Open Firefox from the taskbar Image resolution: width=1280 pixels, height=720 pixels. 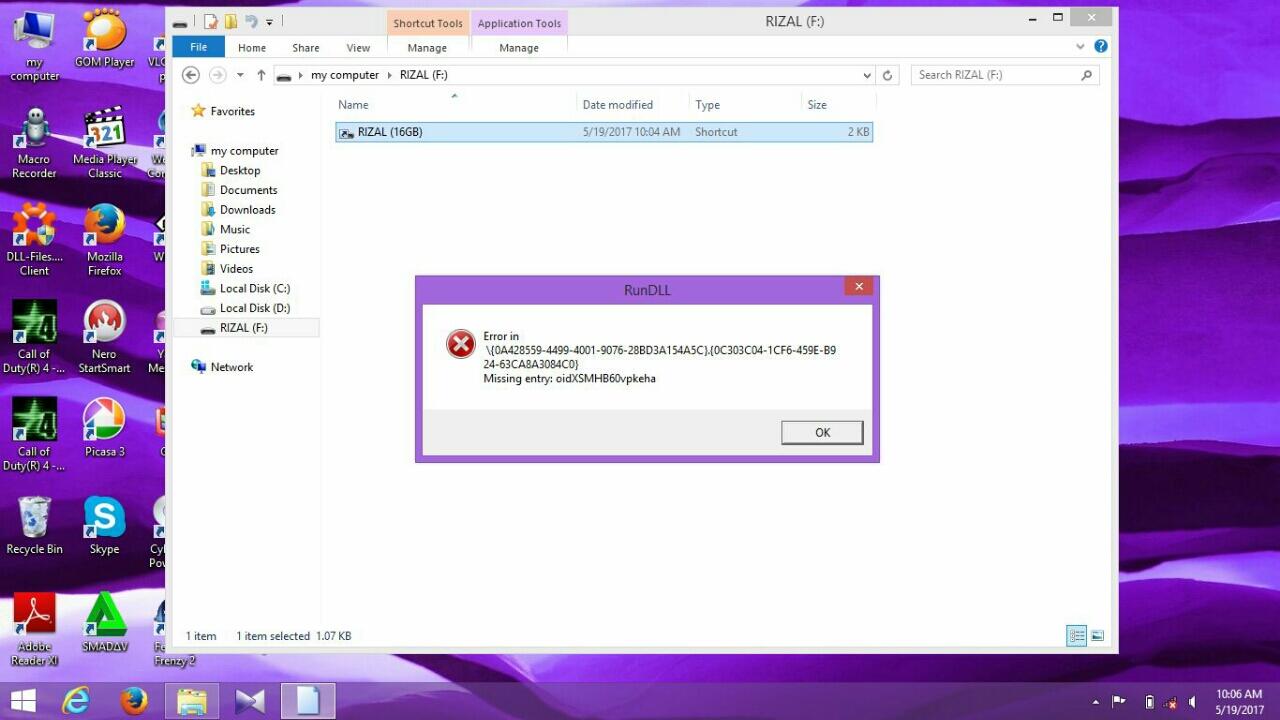(134, 701)
